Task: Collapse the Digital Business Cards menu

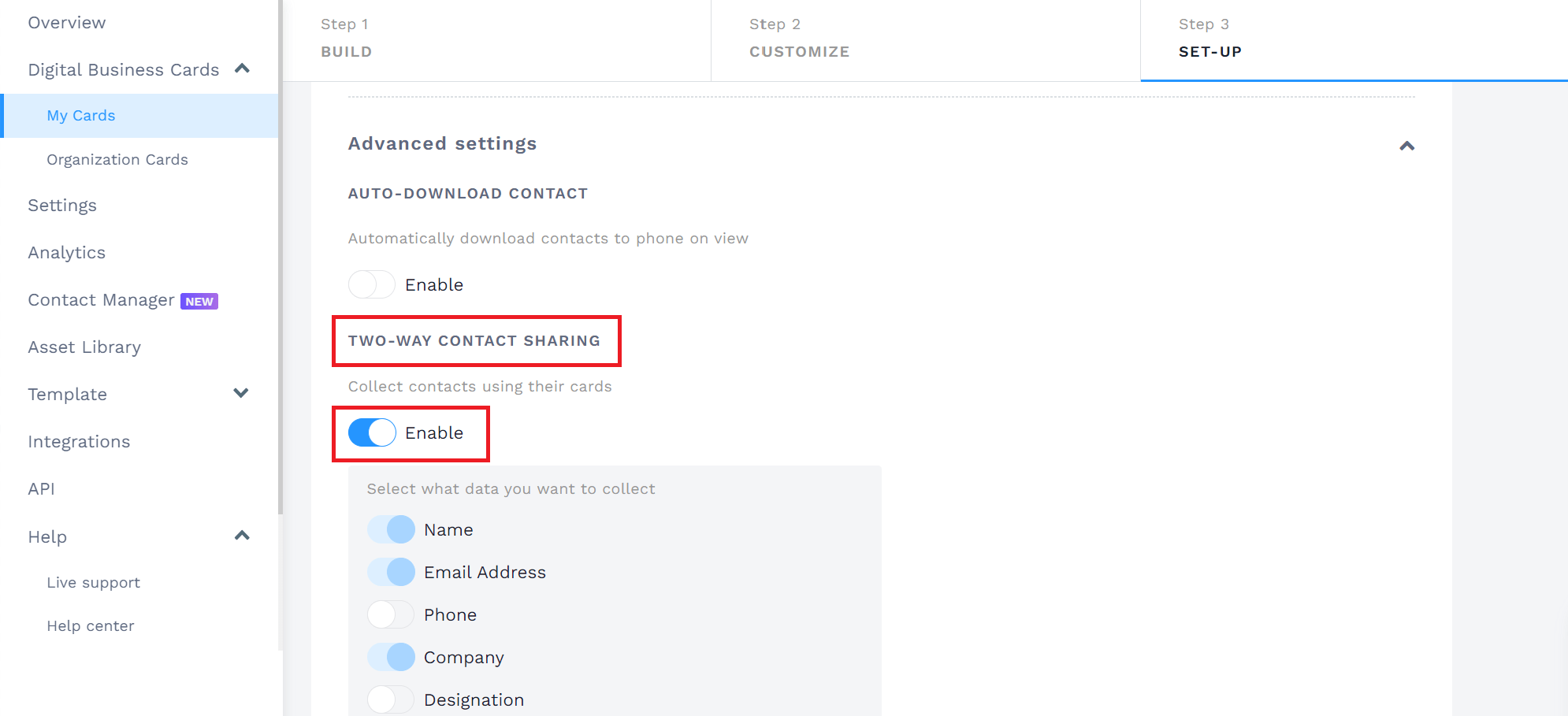Action: [x=242, y=69]
